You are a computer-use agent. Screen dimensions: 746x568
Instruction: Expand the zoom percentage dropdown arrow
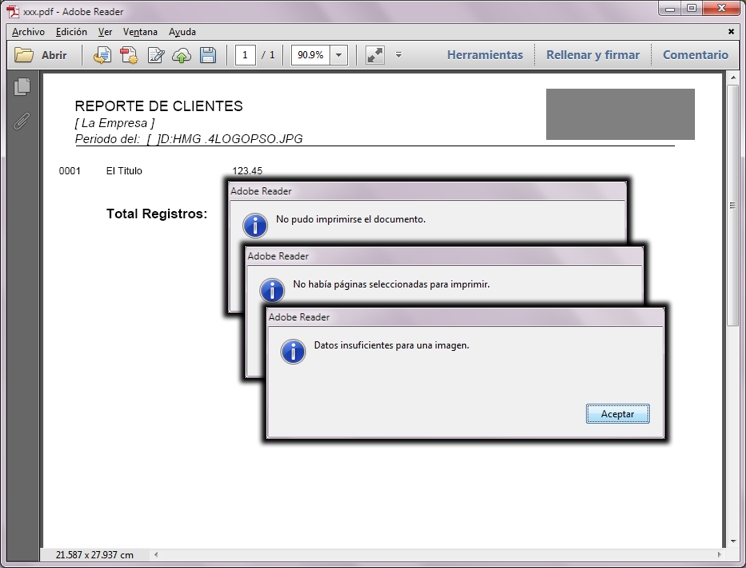pos(338,55)
